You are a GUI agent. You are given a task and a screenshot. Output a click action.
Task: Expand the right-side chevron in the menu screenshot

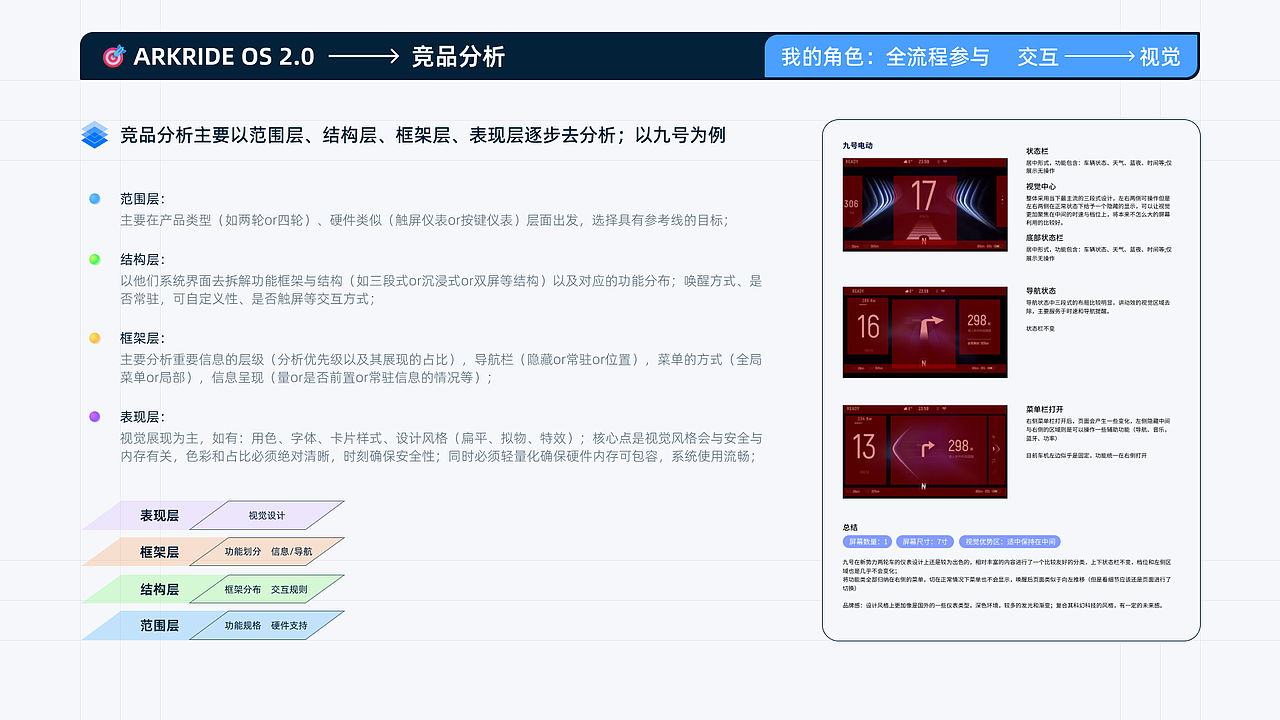coord(996,449)
